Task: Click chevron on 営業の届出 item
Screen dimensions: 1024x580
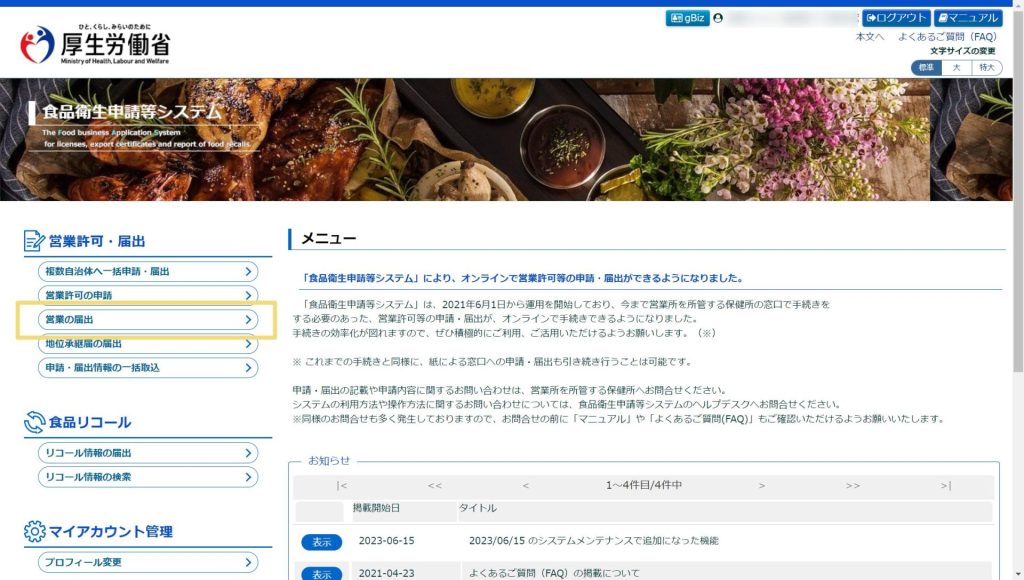Action: 248,320
